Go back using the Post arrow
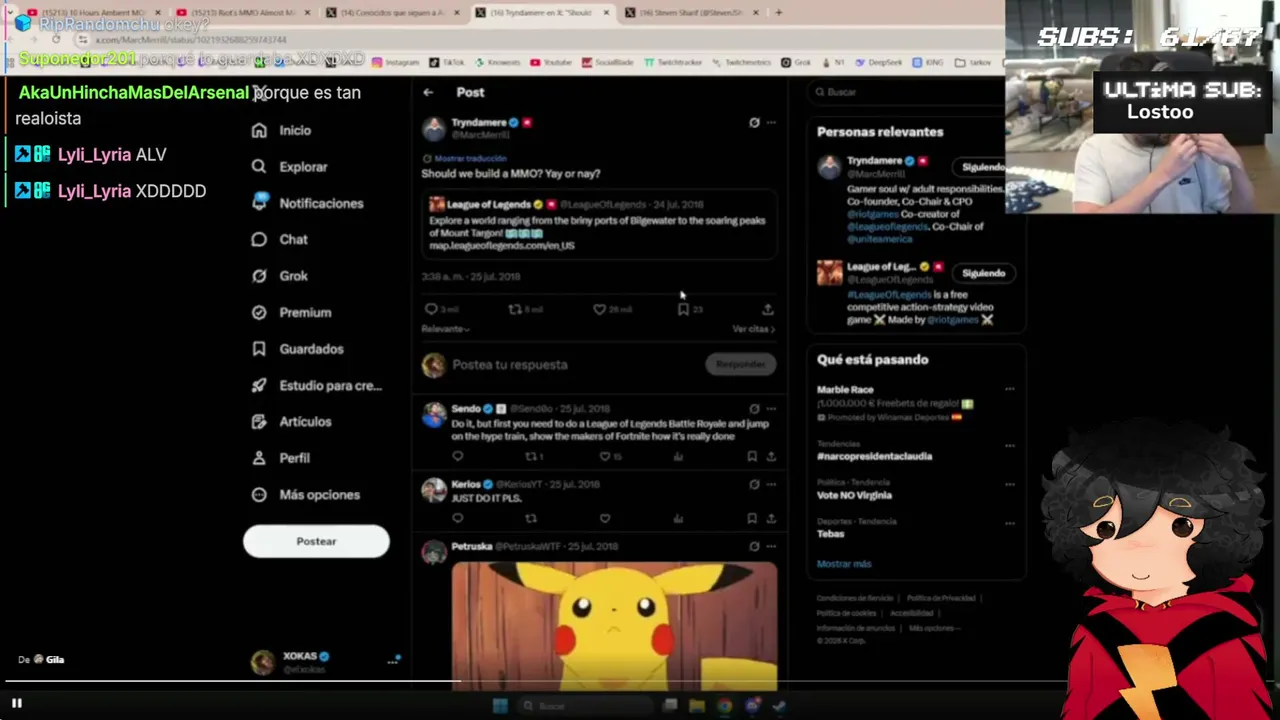1280x720 pixels. tap(428, 92)
